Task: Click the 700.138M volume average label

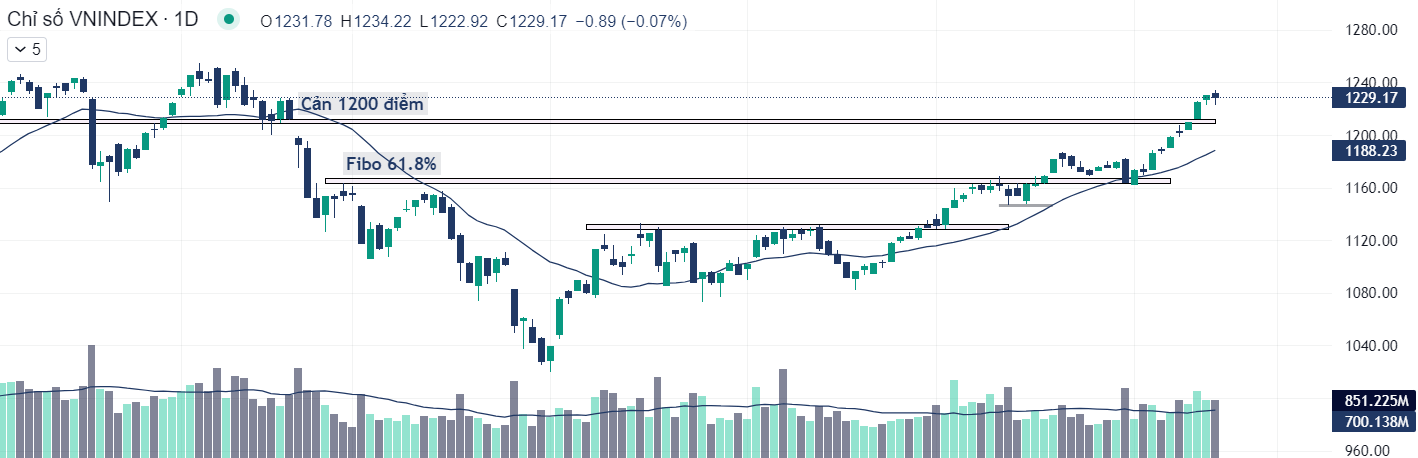Action: coord(1369,422)
